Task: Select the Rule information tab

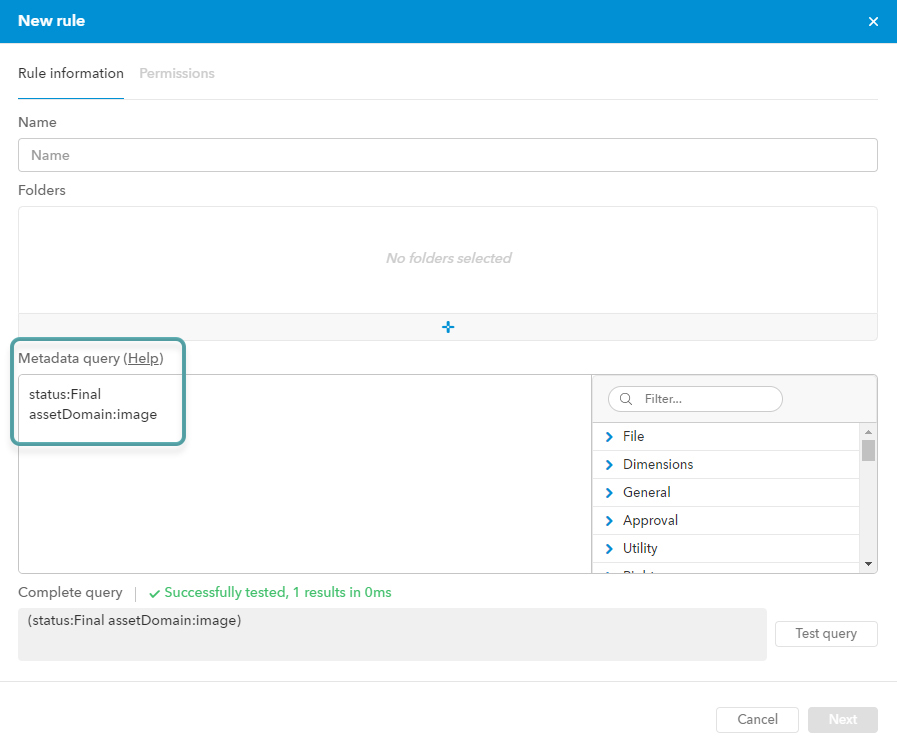Action: [71, 73]
